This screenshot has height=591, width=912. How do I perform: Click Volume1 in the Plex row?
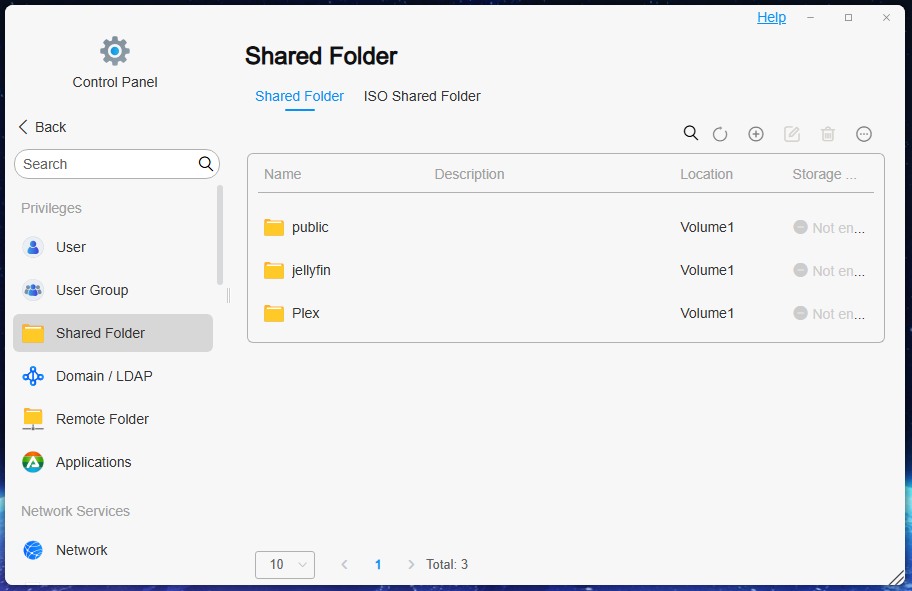707,314
